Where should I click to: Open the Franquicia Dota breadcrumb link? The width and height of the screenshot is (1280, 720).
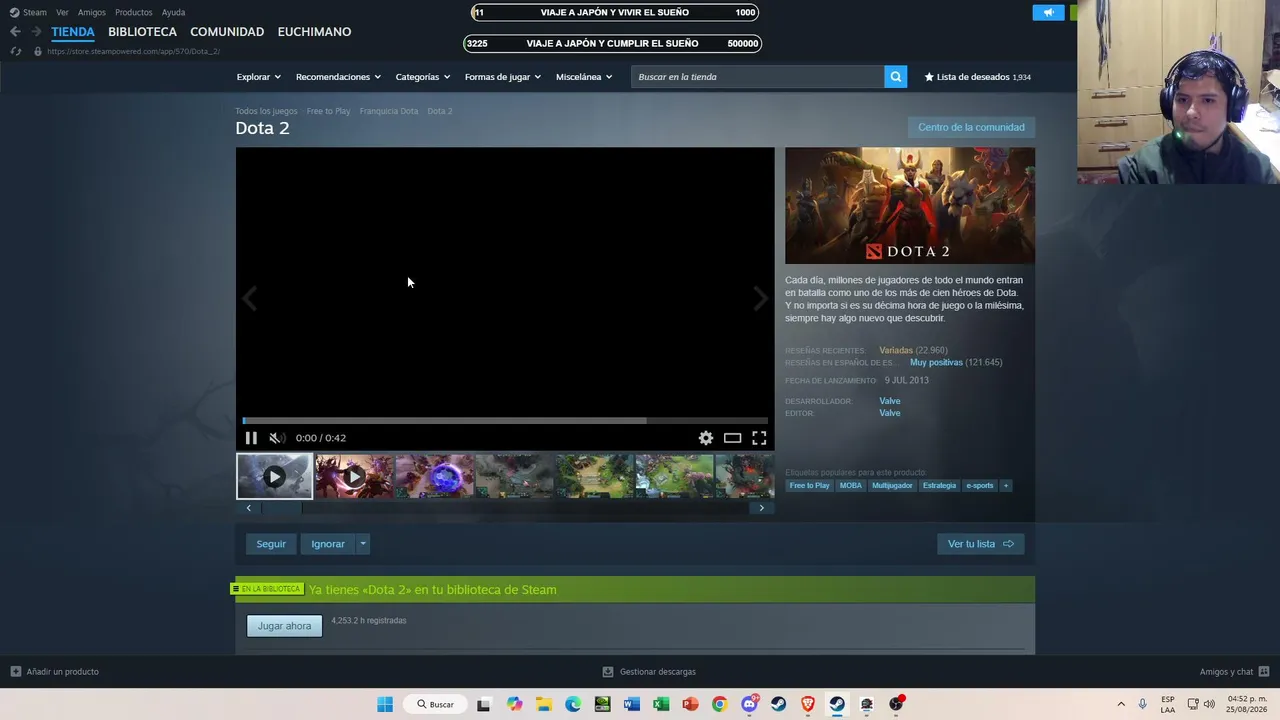point(389,111)
